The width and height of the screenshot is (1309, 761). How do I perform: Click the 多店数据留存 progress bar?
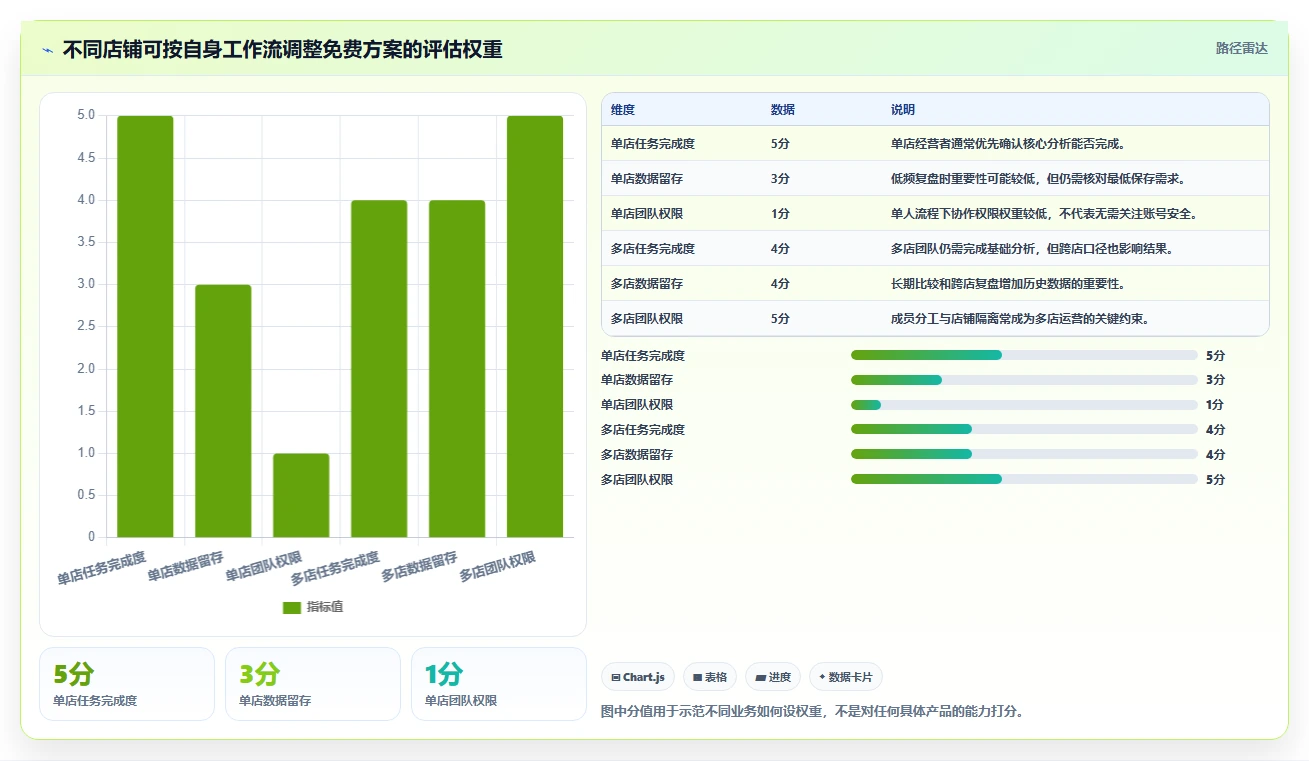coord(1024,454)
